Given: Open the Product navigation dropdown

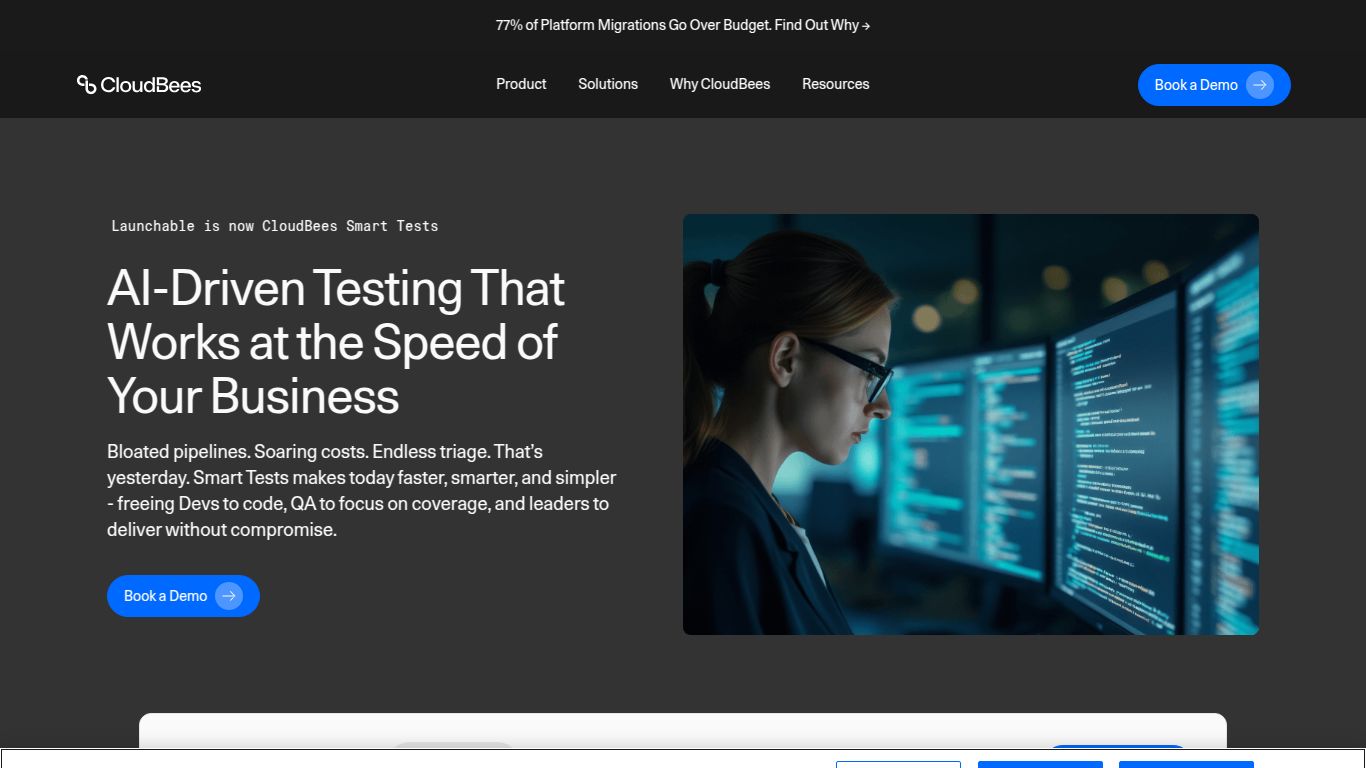Looking at the screenshot, I should click(521, 84).
